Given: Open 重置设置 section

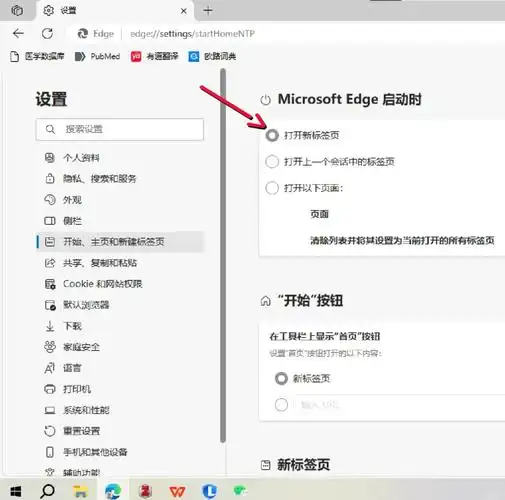Looking at the screenshot, I should click(x=120, y=431).
